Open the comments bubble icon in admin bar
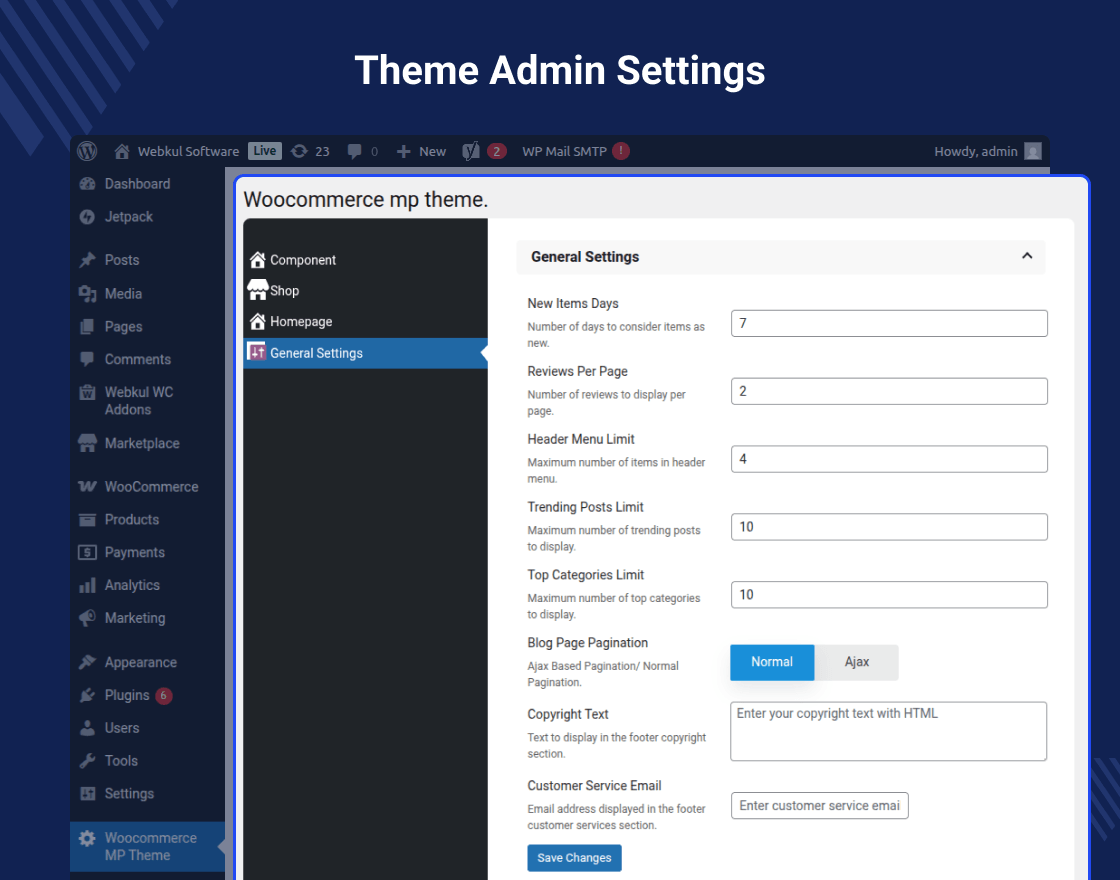Image resolution: width=1120 pixels, height=880 pixels. pos(354,151)
